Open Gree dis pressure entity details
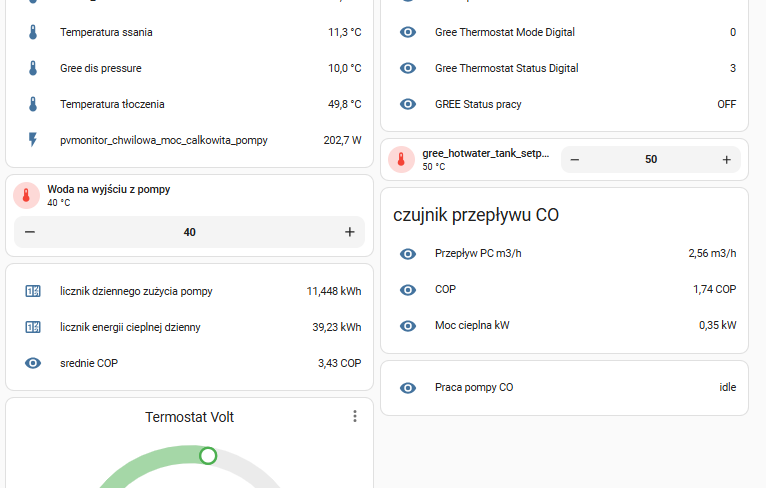 101,68
